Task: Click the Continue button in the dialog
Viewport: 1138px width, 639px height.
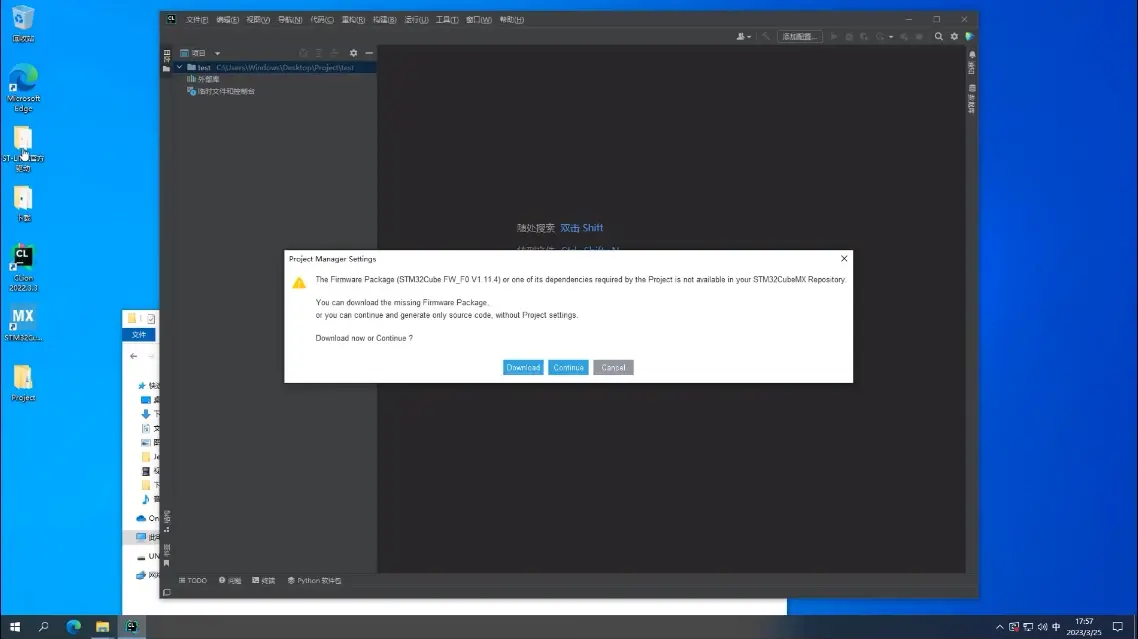Action: (x=568, y=367)
